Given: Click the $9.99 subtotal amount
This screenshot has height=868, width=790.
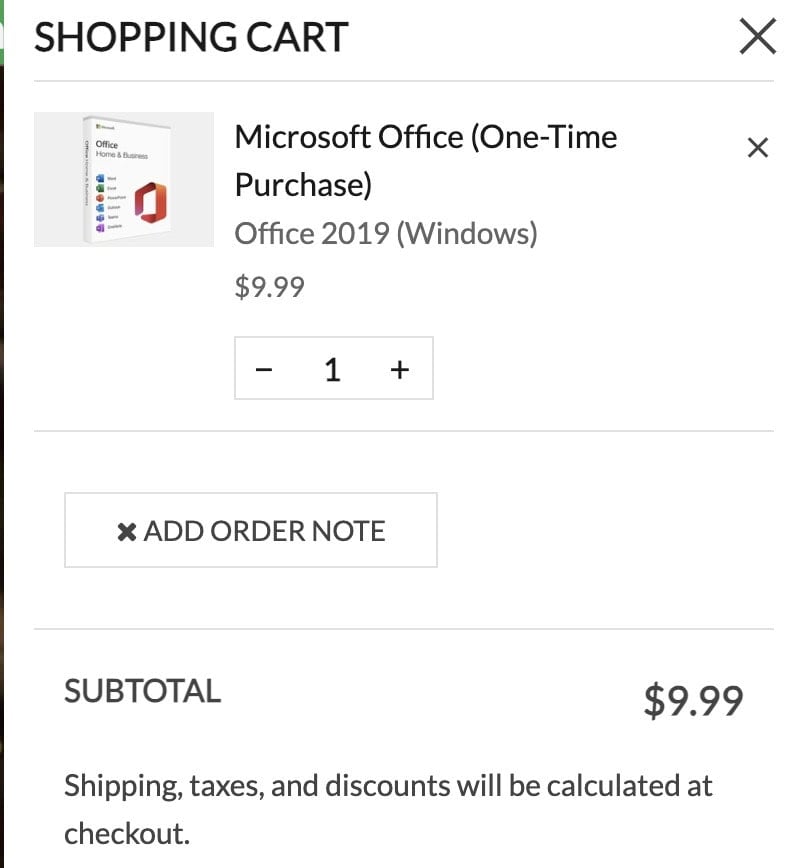Looking at the screenshot, I should coord(693,700).
